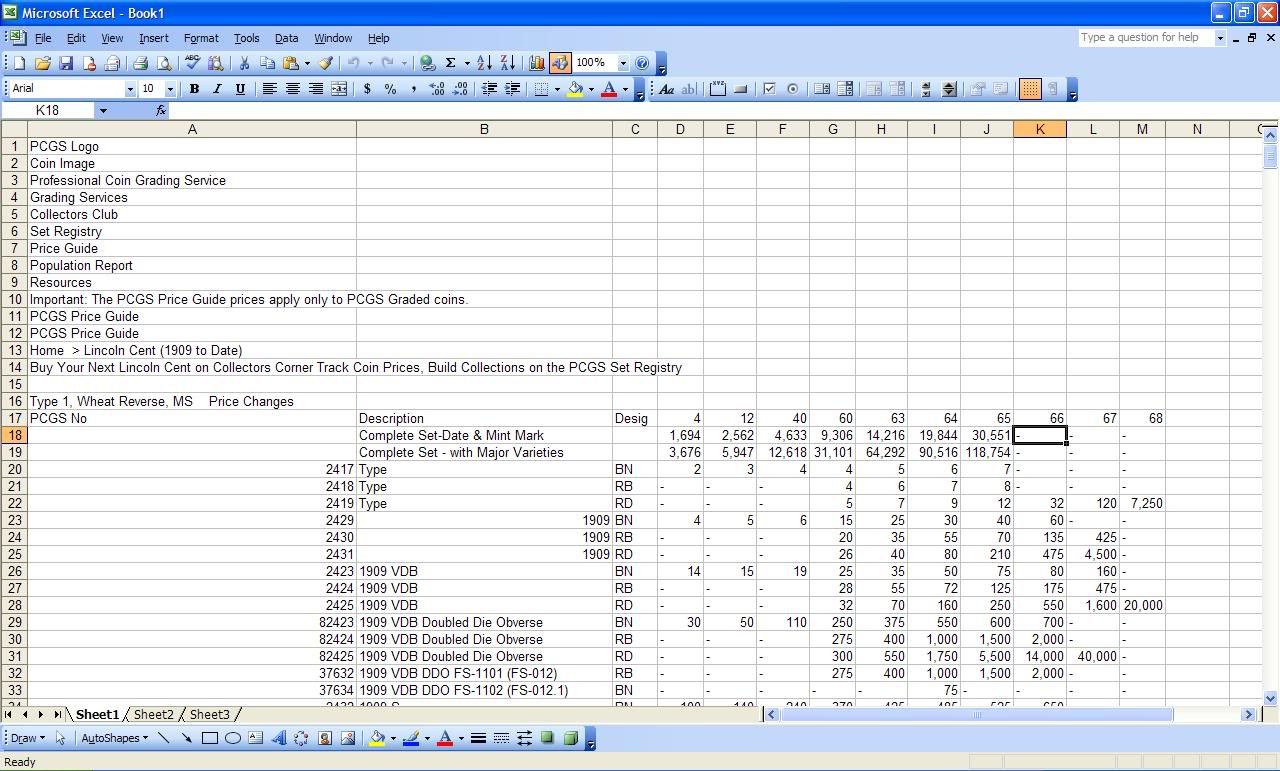Expand the Borders dropdown arrow

(556, 89)
